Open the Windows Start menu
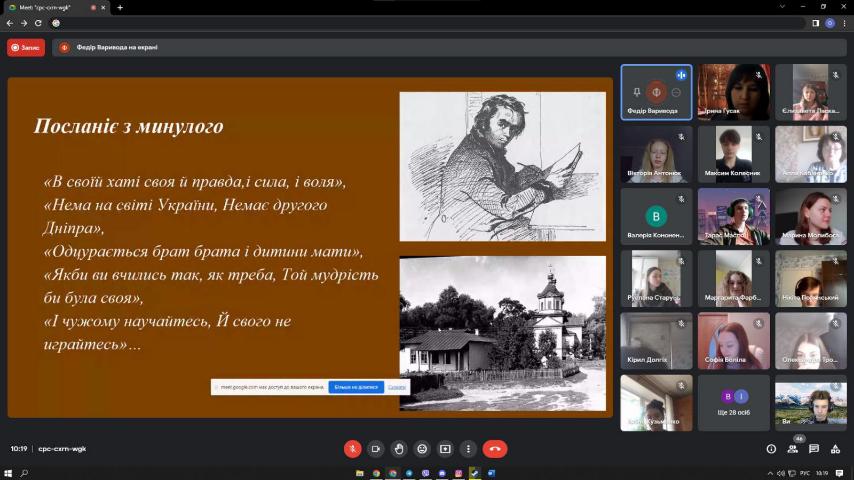 [8, 473]
